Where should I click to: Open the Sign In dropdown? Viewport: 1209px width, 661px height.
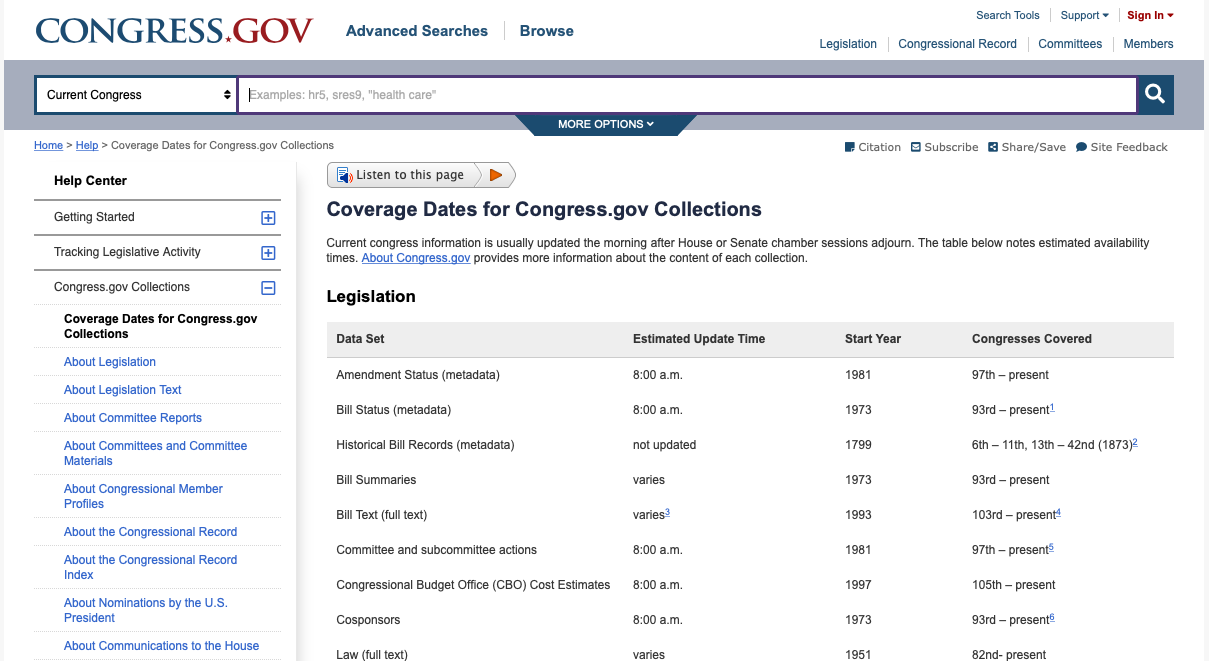(x=1151, y=15)
